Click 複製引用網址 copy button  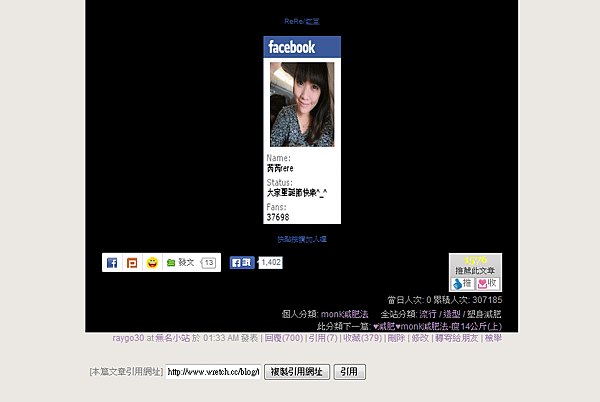[x=297, y=372]
